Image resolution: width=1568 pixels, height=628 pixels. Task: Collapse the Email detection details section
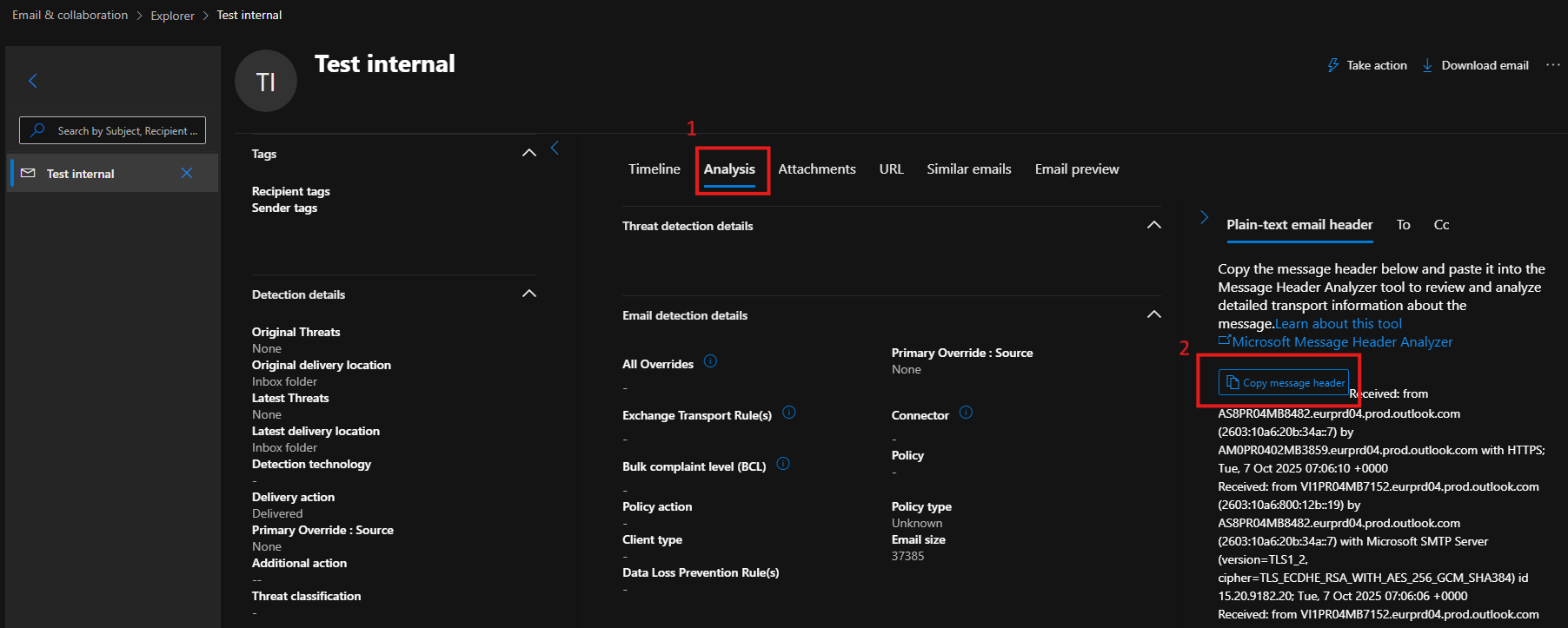tap(1153, 314)
